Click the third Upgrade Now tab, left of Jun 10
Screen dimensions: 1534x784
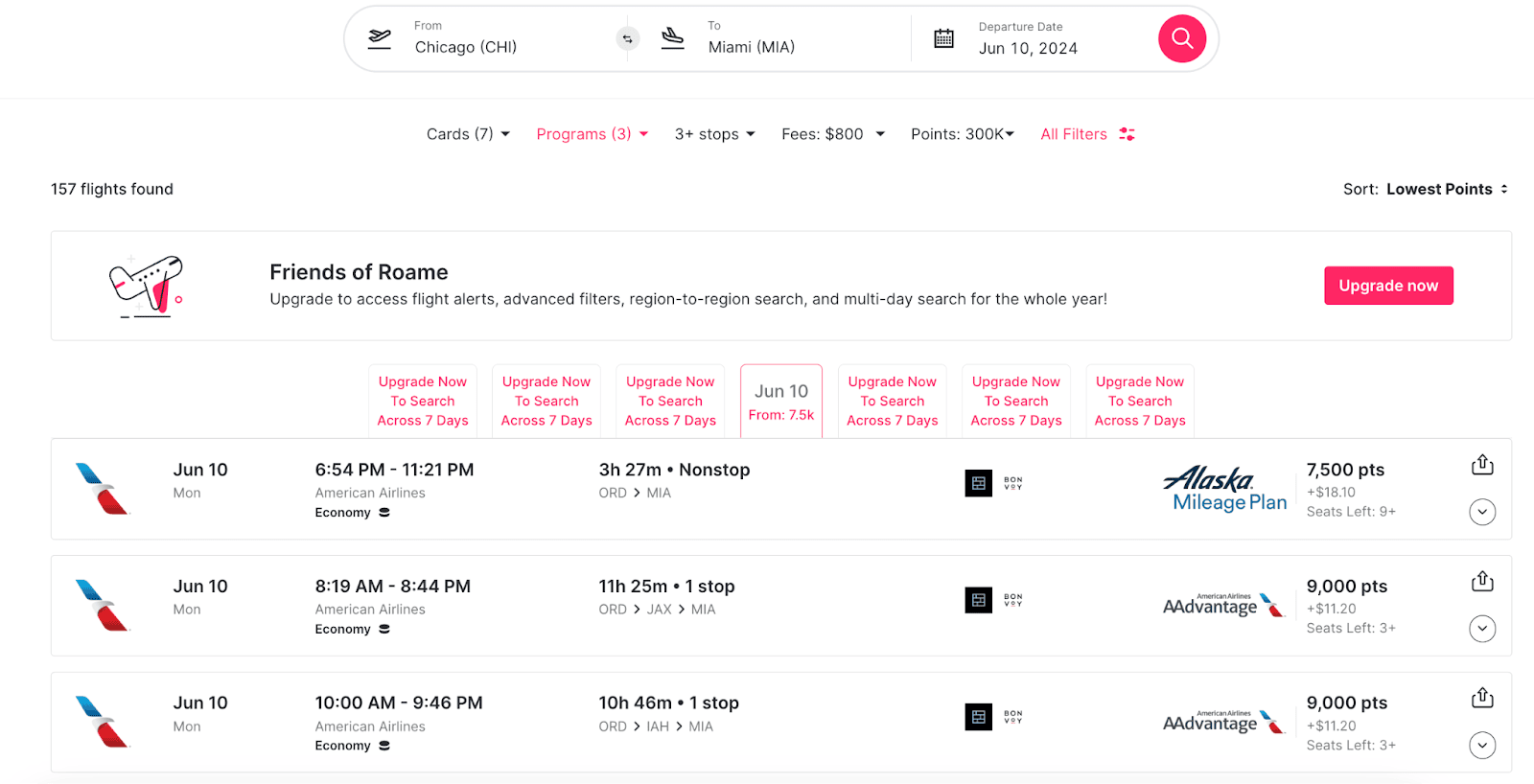[671, 401]
